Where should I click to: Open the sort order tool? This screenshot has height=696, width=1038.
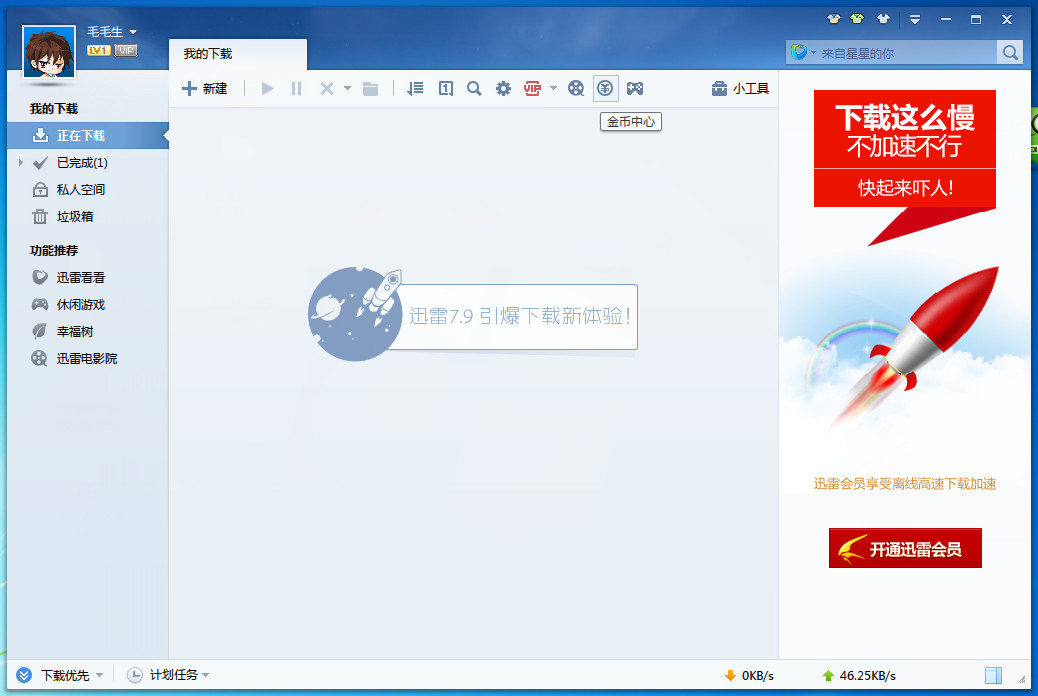pyautogui.click(x=415, y=88)
